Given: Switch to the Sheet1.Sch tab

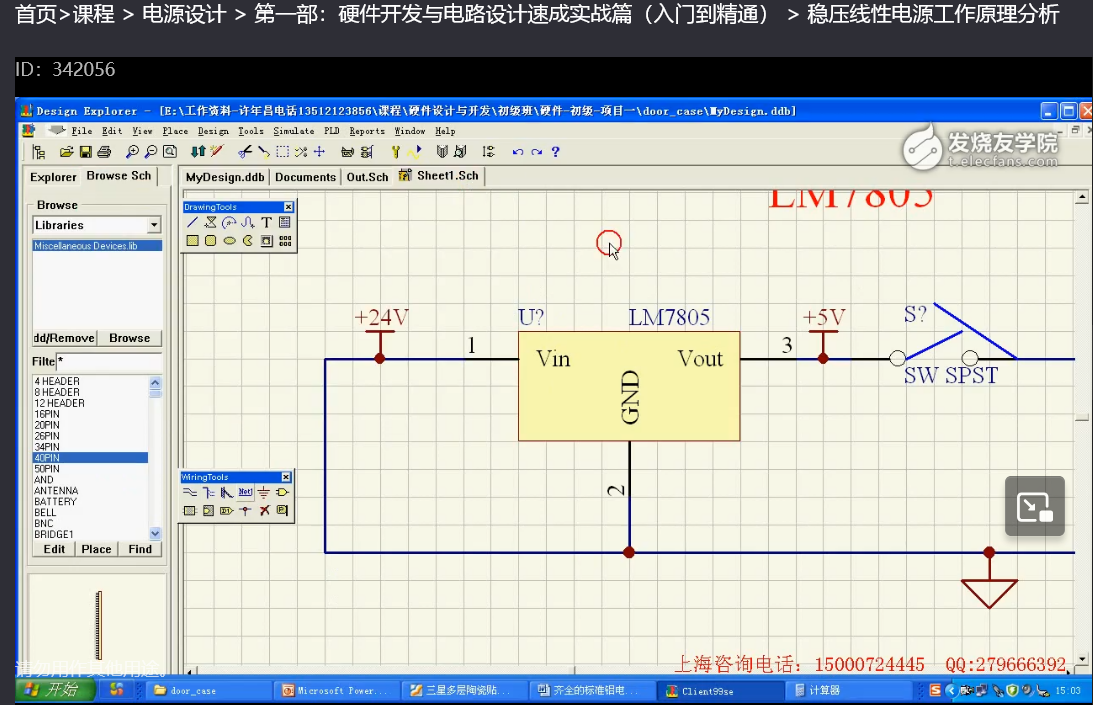Looking at the screenshot, I should point(447,176).
